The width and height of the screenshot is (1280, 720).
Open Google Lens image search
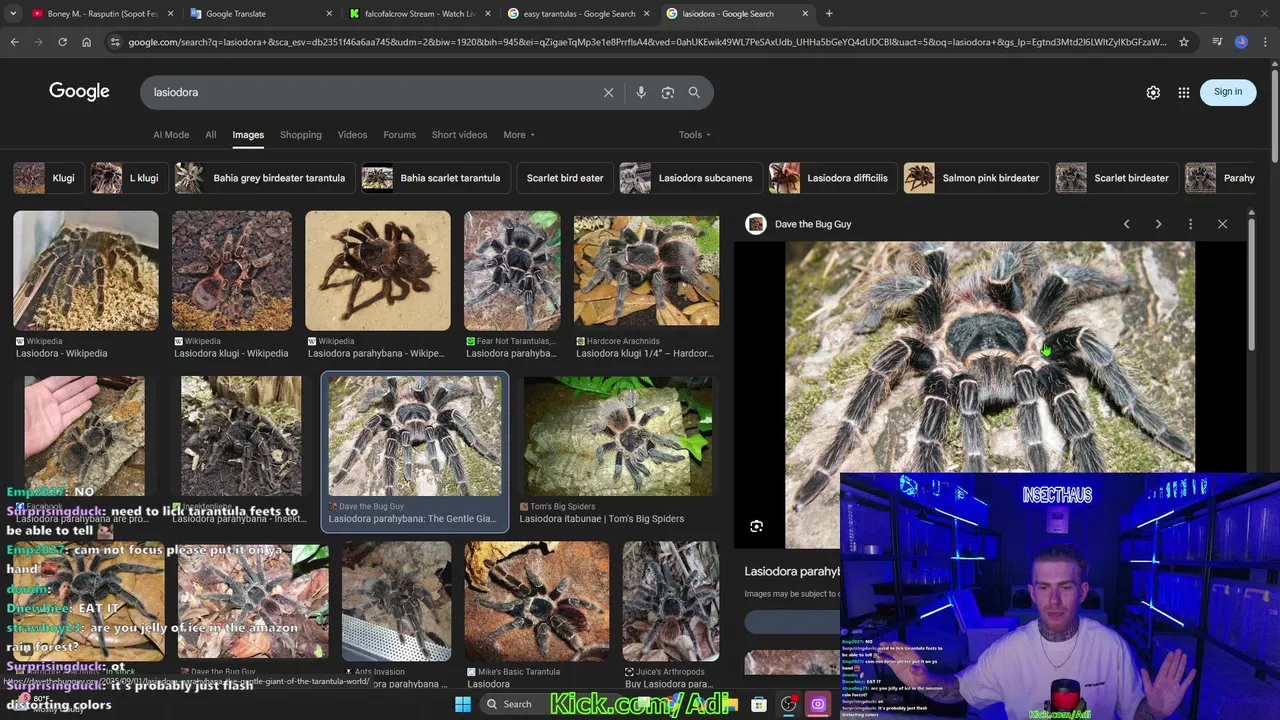tap(668, 92)
